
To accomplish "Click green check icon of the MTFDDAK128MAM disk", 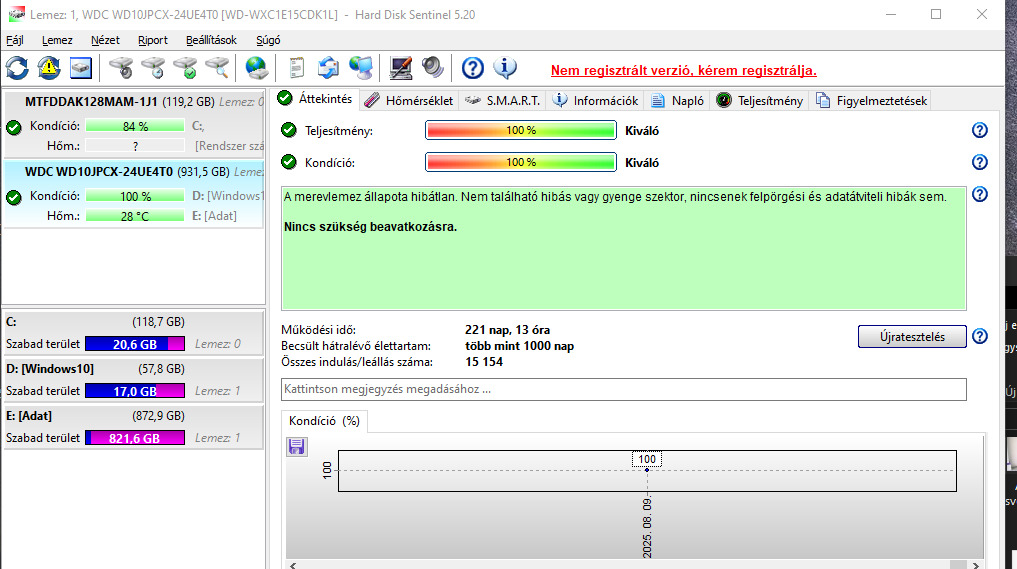I will pyautogui.click(x=14, y=127).
